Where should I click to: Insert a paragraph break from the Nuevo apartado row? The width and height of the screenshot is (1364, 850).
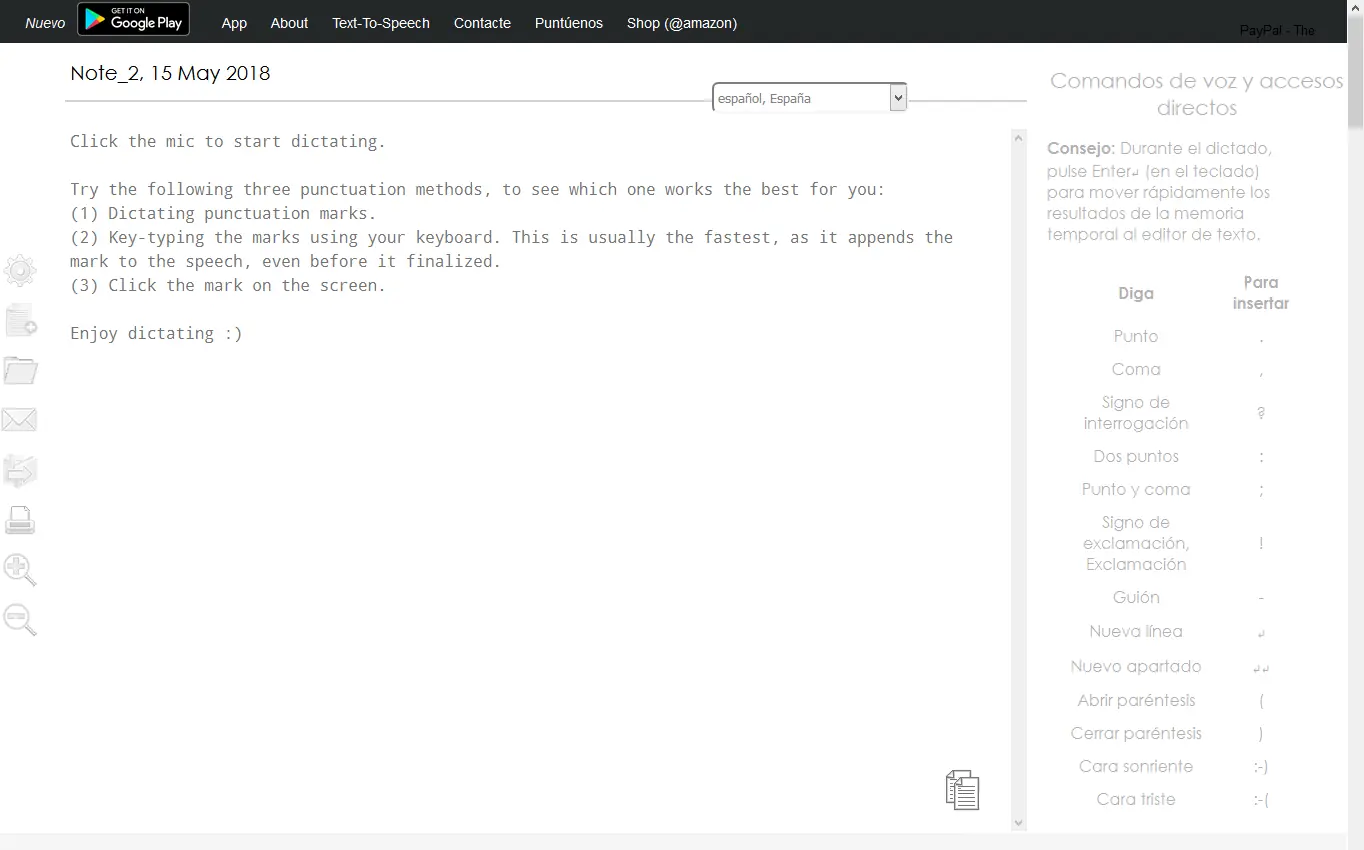pos(1261,668)
